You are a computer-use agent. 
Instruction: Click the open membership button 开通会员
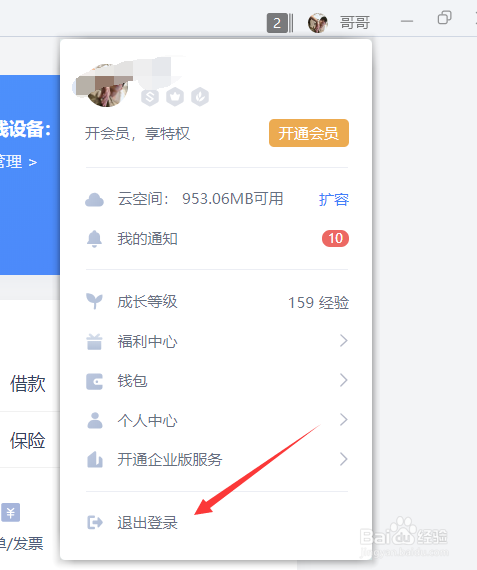pos(309,133)
